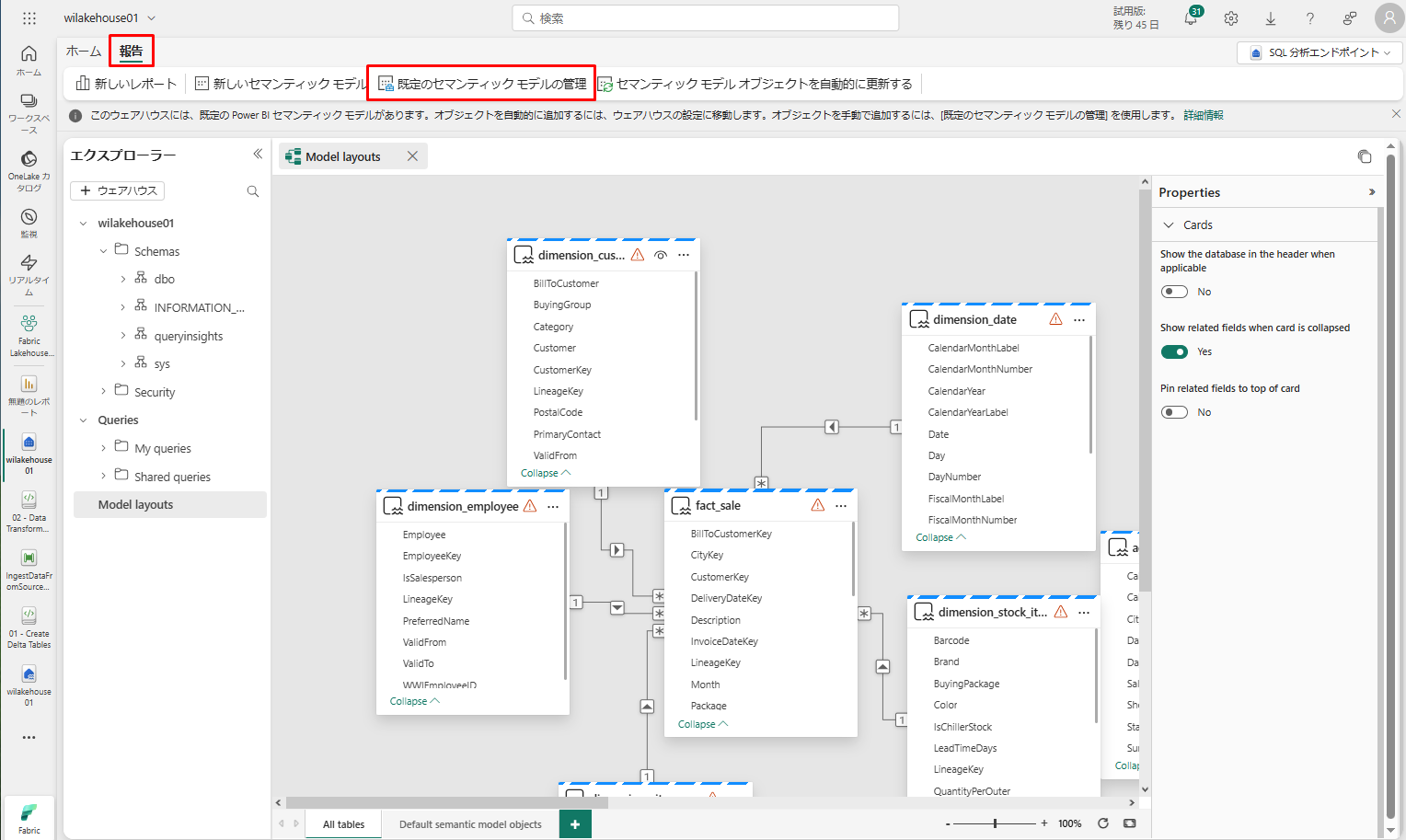Image resolution: width=1406 pixels, height=840 pixels.
Task: Disable show related fields when collapsed
Action: [x=1174, y=351]
